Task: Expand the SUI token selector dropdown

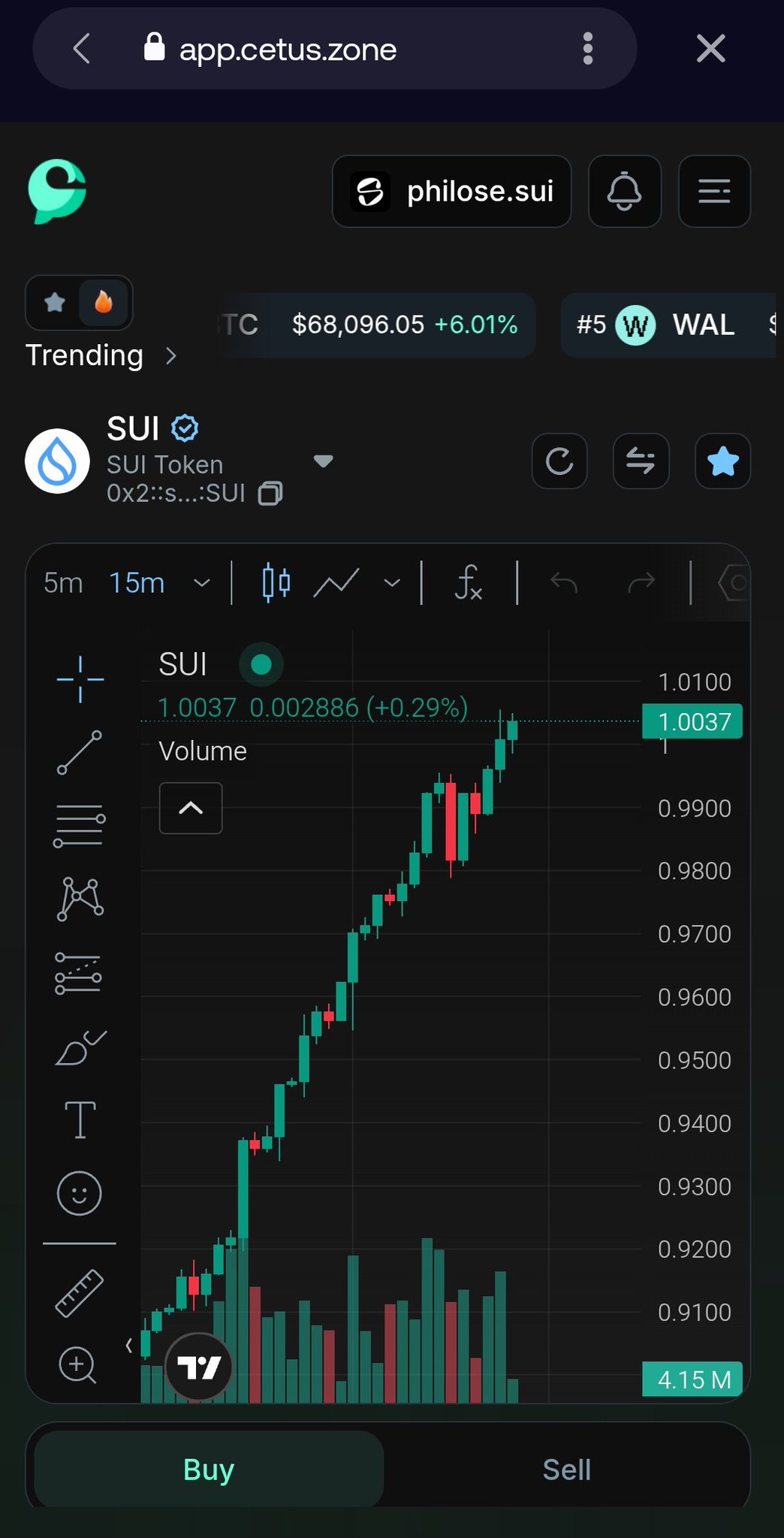Action: click(x=323, y=461)
